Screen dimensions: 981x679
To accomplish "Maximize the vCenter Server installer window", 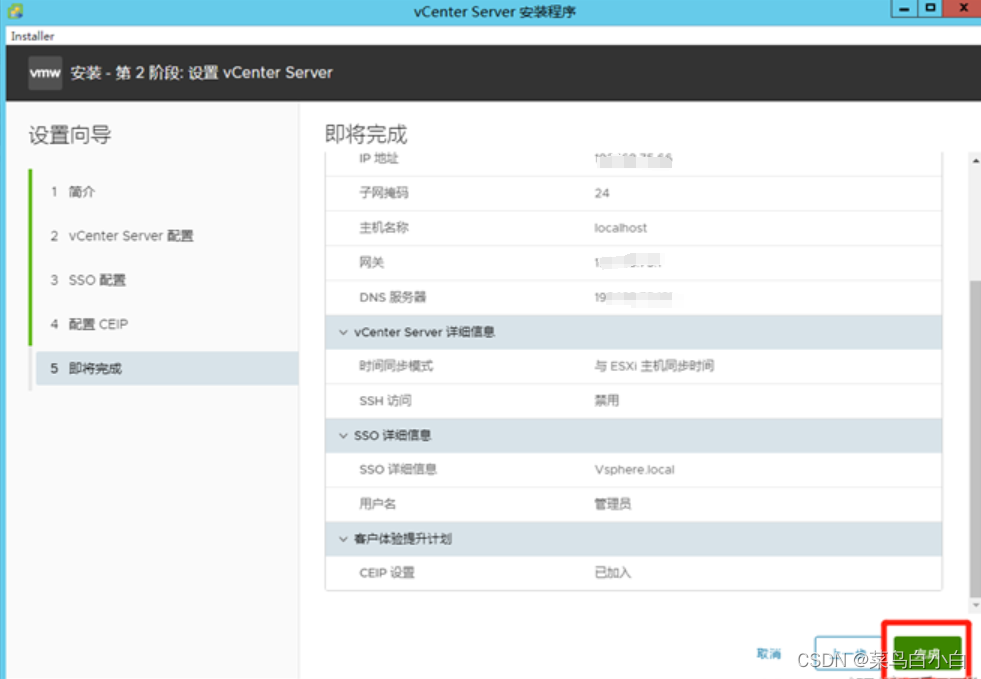I will [930, 9].
